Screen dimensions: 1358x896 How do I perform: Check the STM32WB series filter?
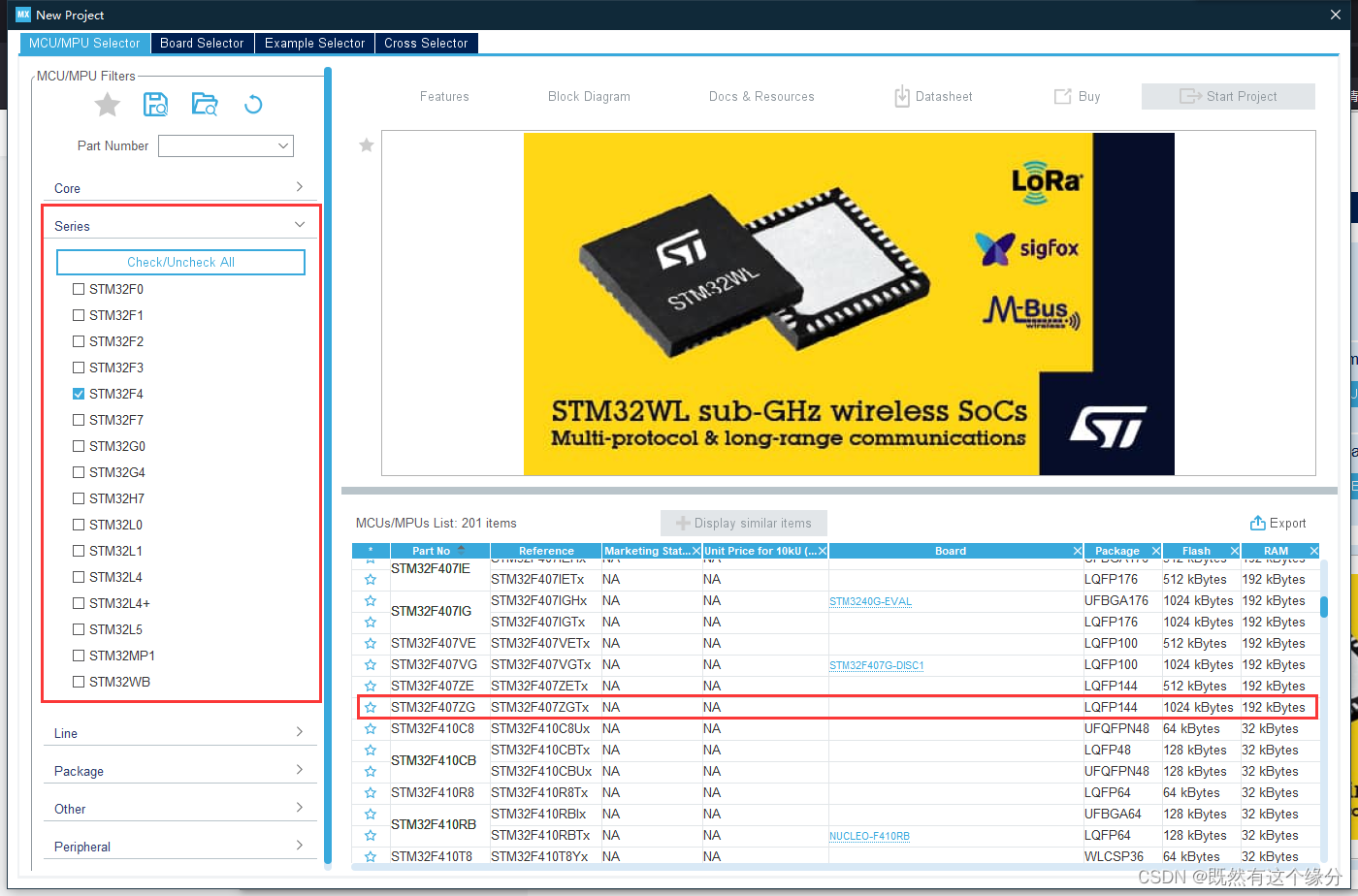point(79,681)
